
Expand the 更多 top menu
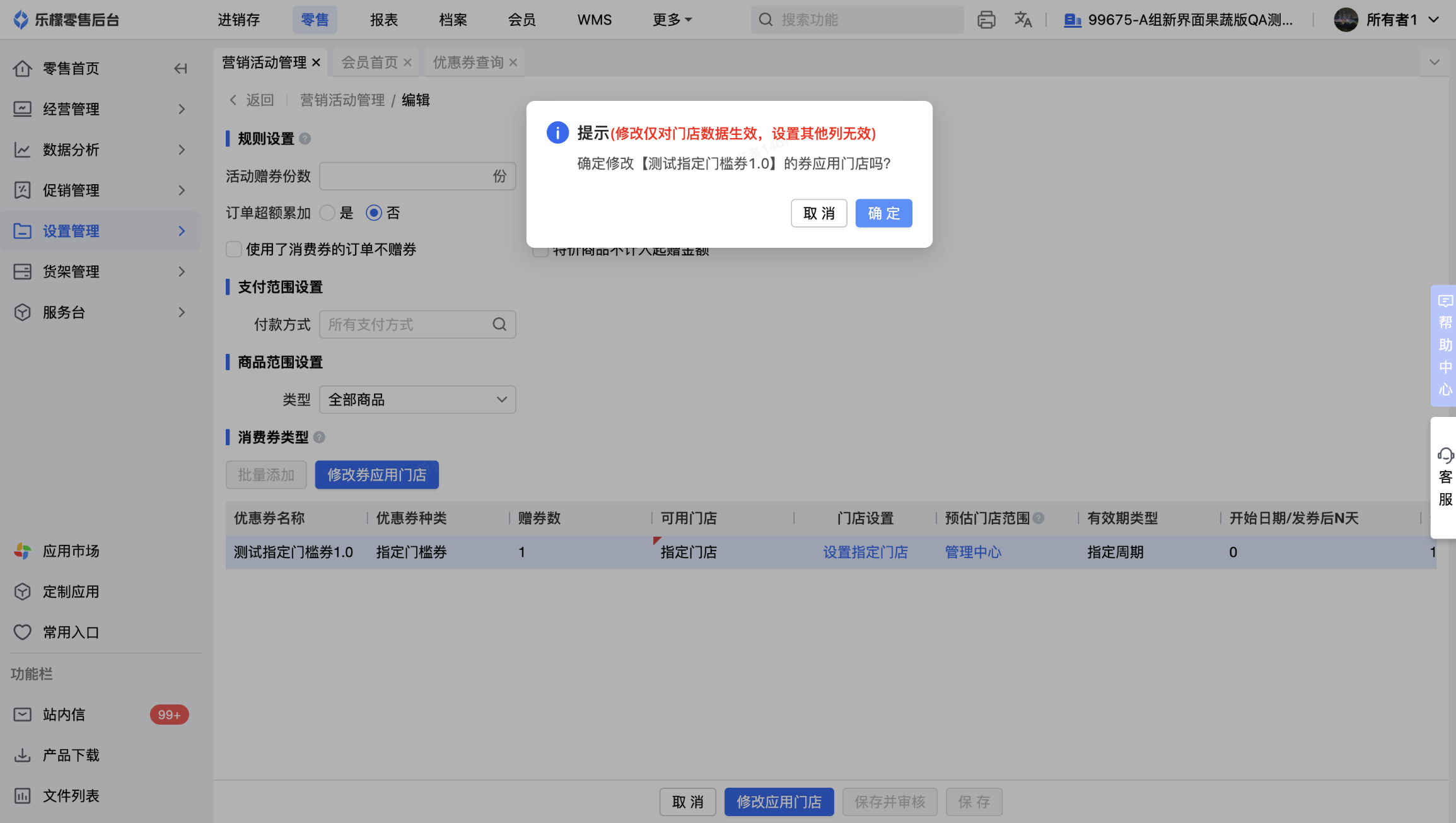(672, 20)
